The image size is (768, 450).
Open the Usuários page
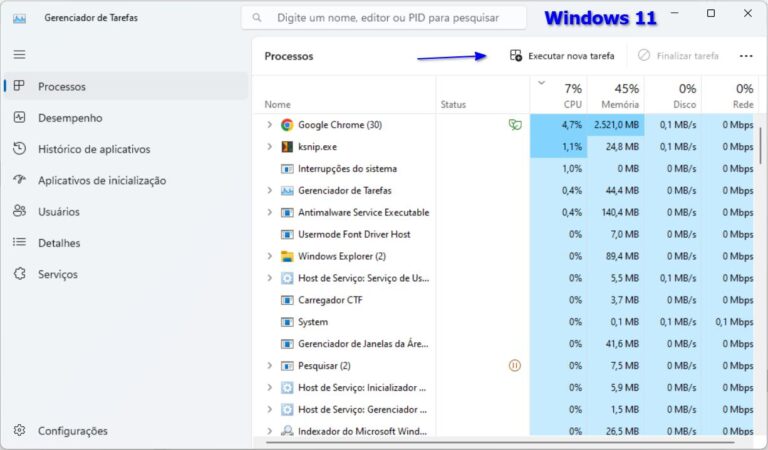pos(126,212)
